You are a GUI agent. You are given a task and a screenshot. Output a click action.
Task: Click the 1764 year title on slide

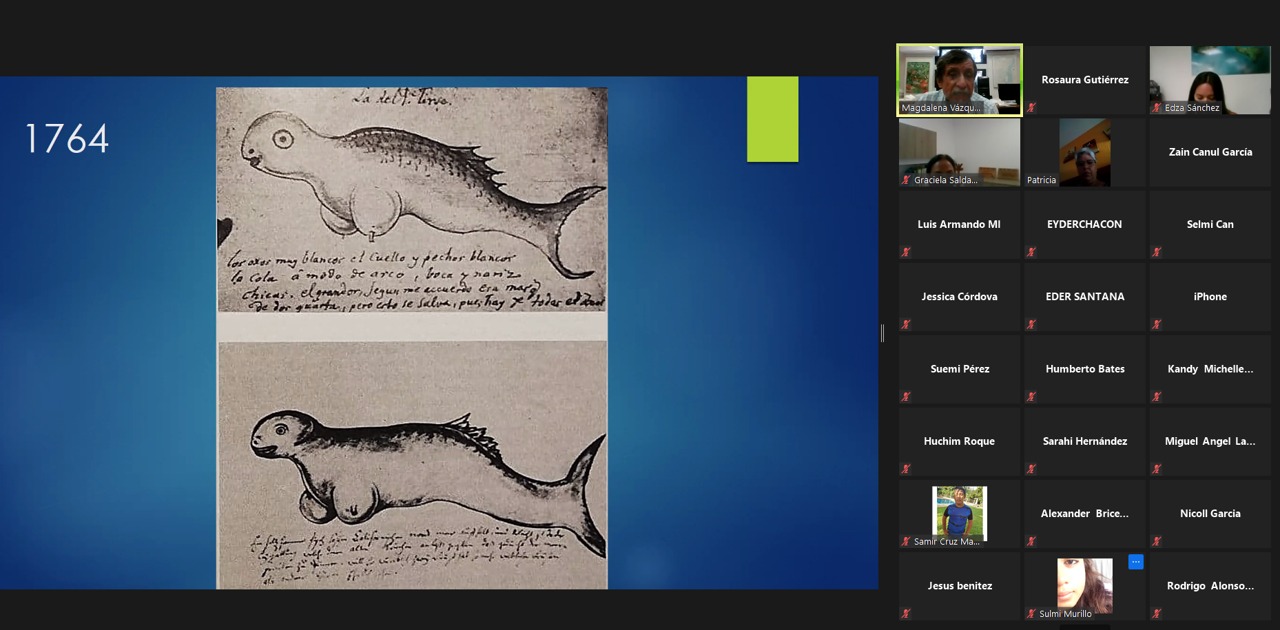tap(66, 139)
